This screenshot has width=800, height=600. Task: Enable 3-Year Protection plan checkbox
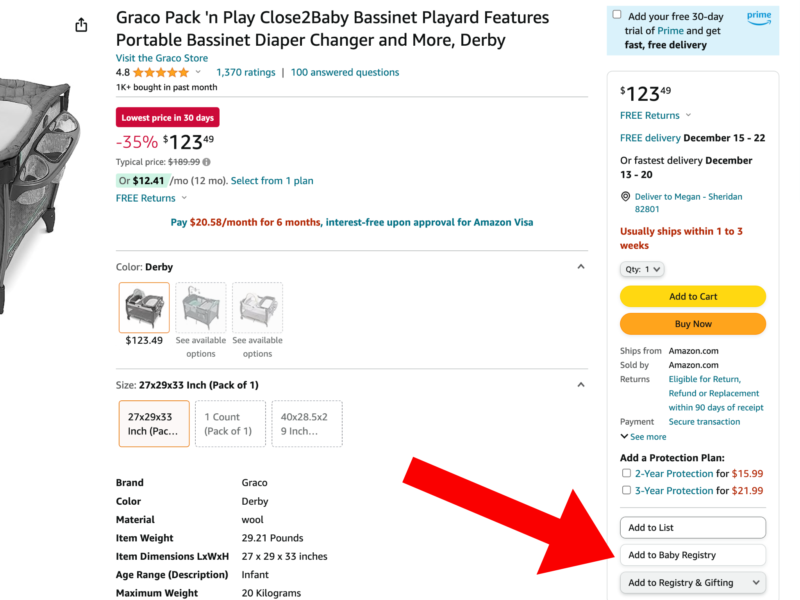[626, 491]
